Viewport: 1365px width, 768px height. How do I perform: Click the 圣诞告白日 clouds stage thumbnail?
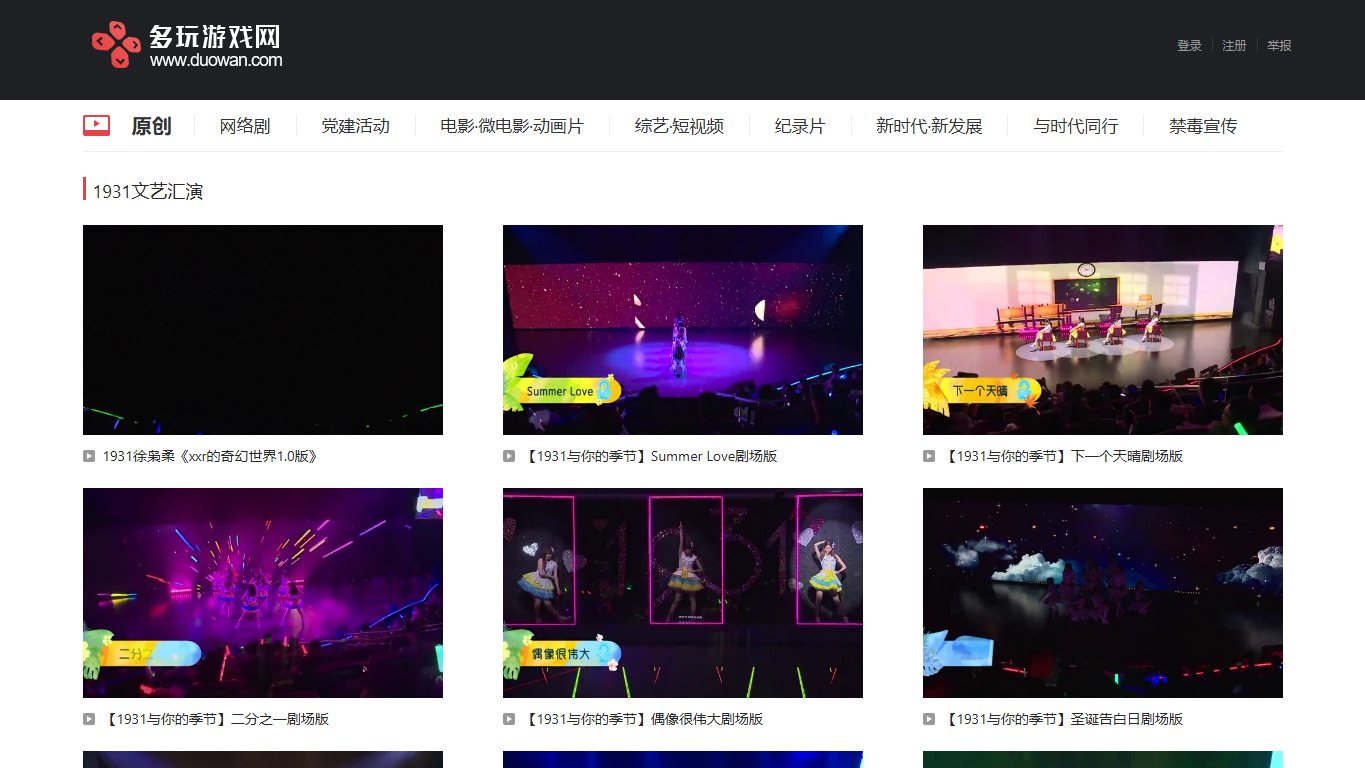coord(1103,593)
